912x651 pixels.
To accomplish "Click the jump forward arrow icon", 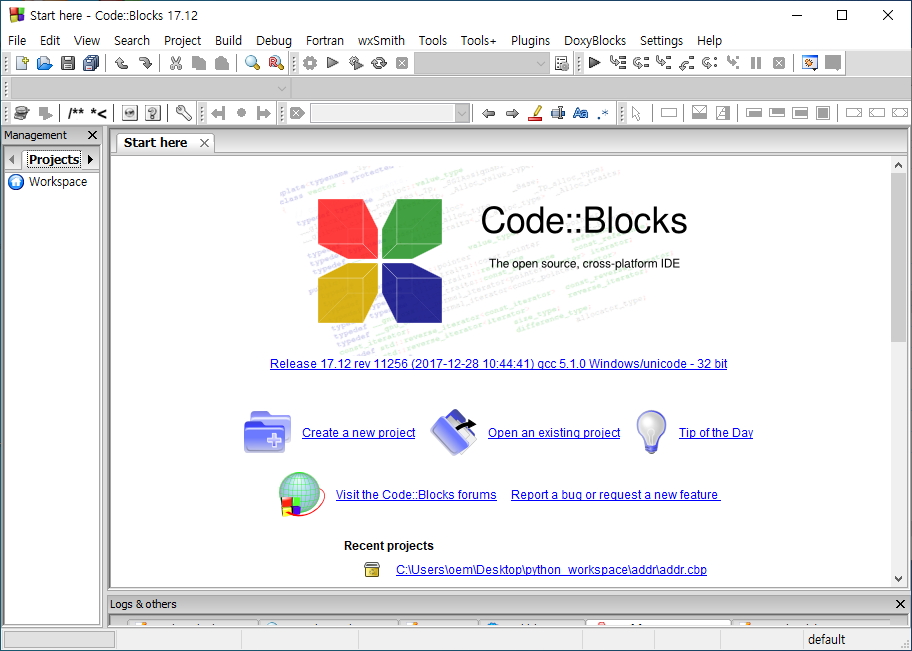I will (263, 113).
